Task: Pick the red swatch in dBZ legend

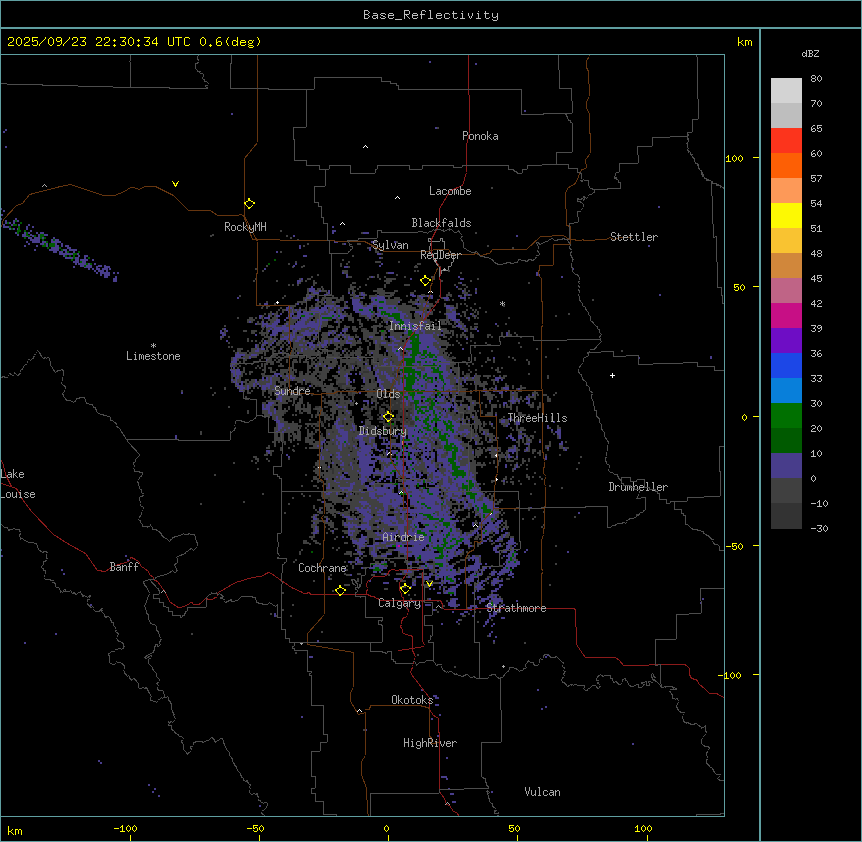Action: tap(786, 140)
